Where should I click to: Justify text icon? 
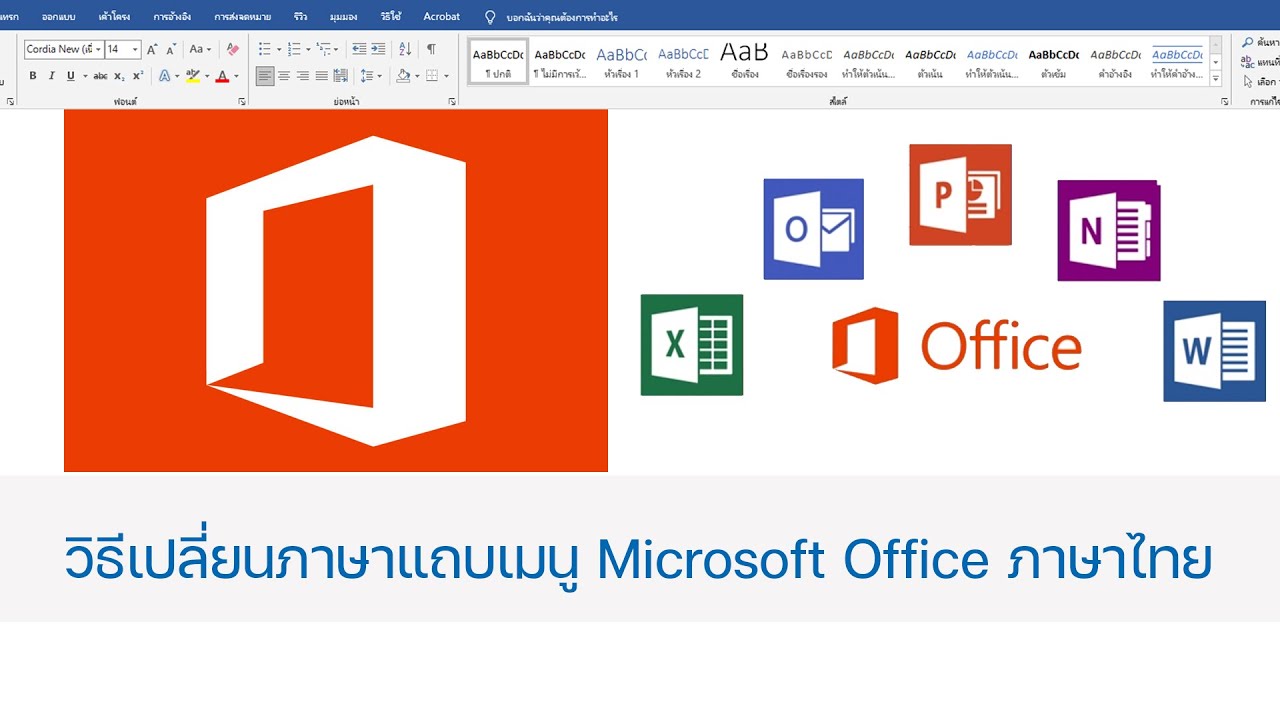[322, 76]
